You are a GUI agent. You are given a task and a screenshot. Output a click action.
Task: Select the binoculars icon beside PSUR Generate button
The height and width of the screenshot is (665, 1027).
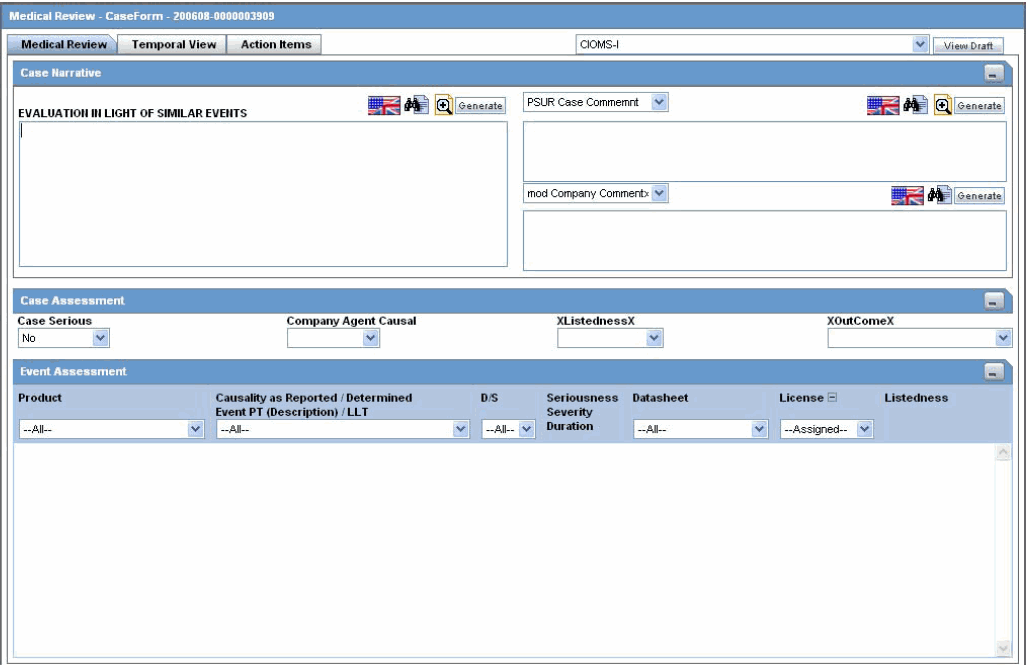(x=915, y=105)
